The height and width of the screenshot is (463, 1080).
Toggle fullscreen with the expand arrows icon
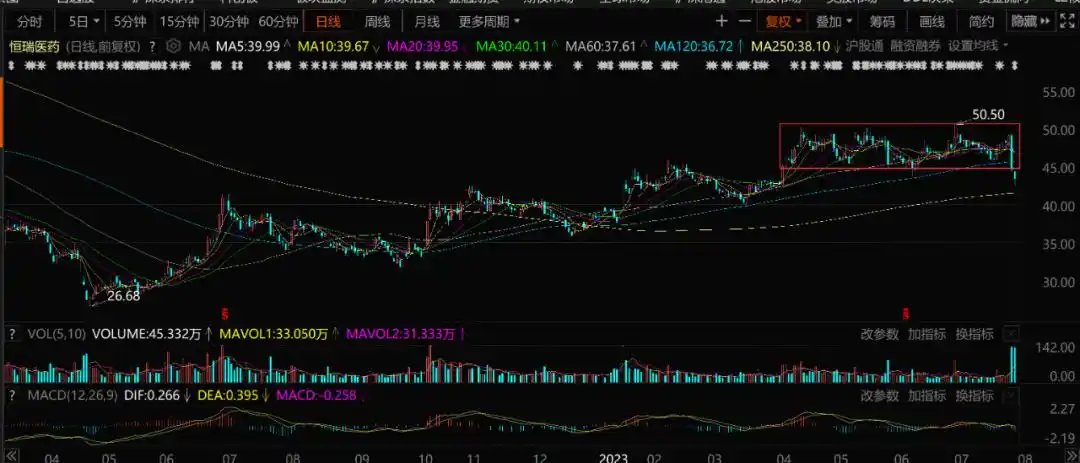click(x=1068, y=22)
